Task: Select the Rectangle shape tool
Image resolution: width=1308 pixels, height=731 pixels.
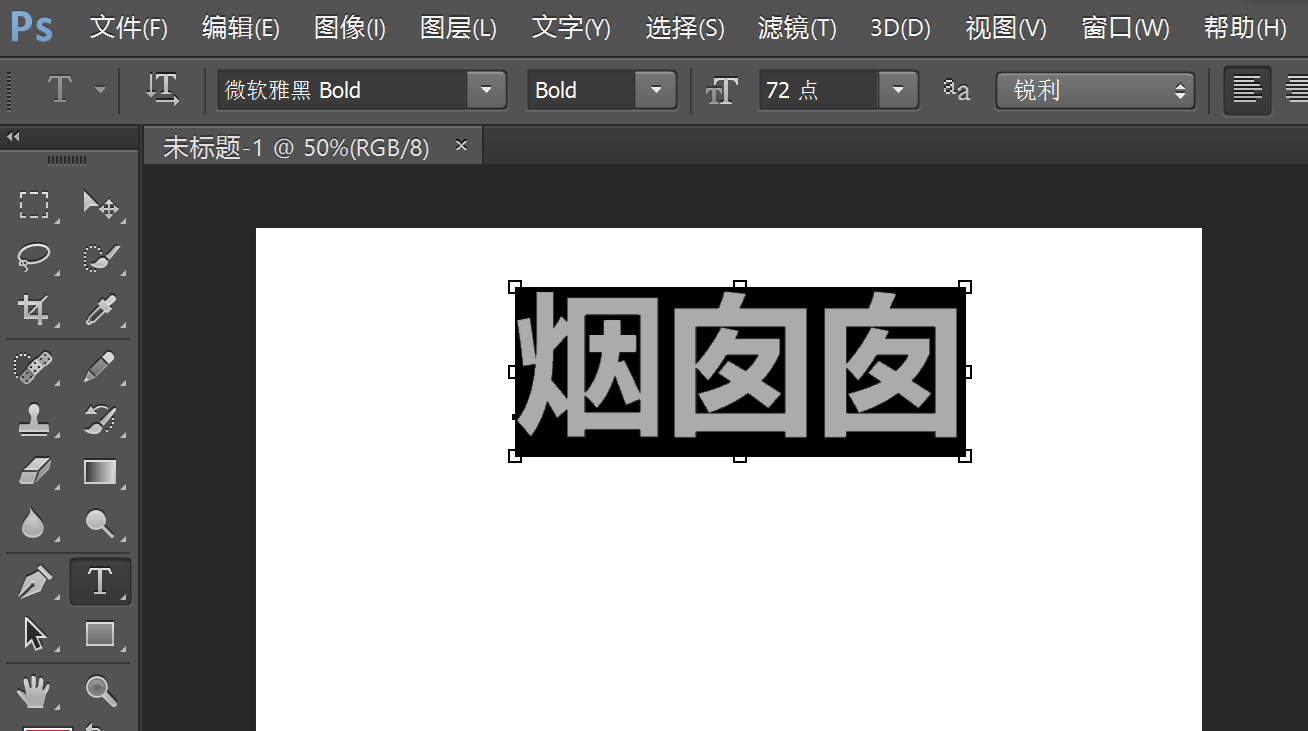Action: [x=100, y=633]
